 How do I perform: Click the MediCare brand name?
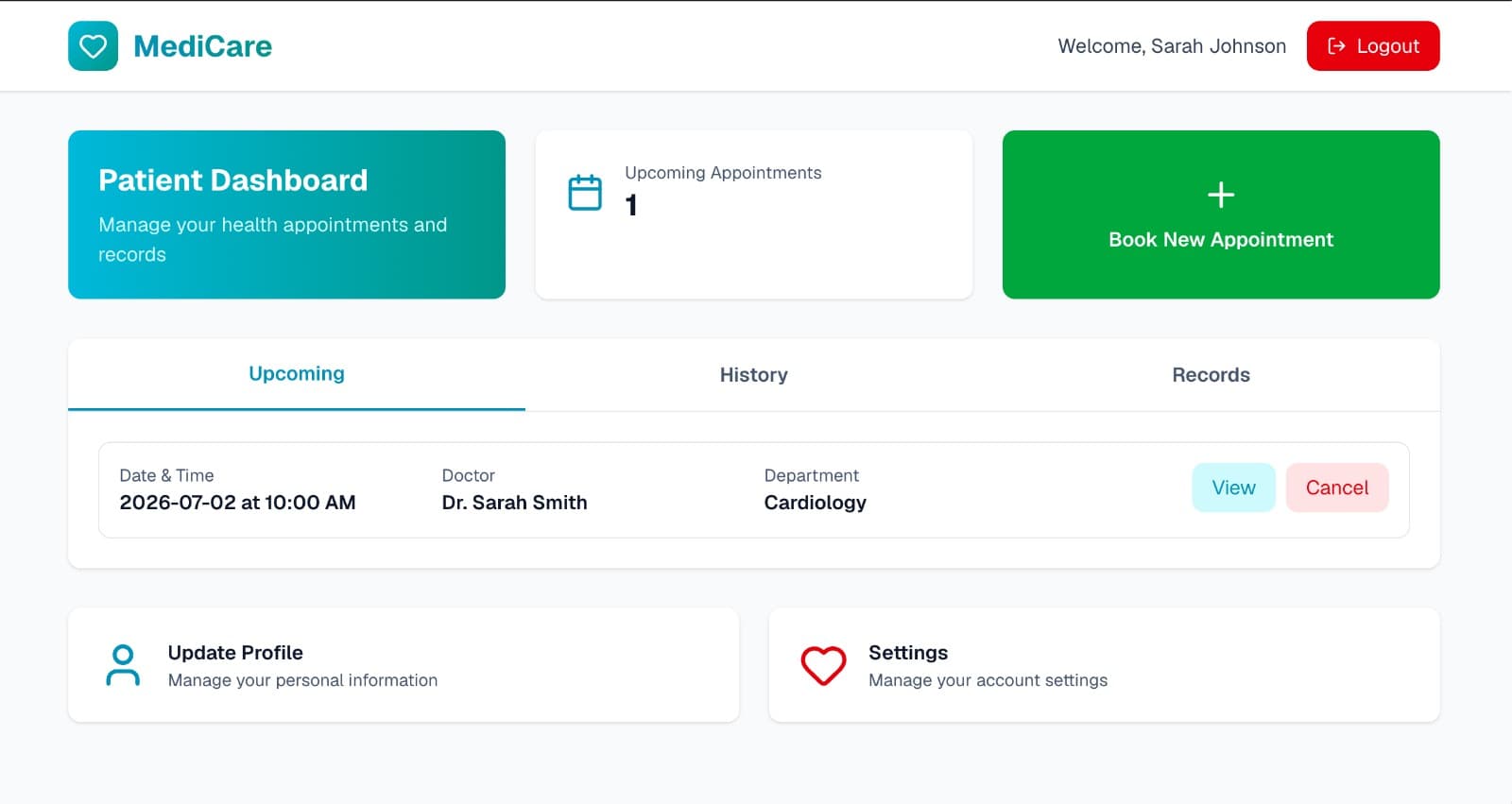point(202,46)
